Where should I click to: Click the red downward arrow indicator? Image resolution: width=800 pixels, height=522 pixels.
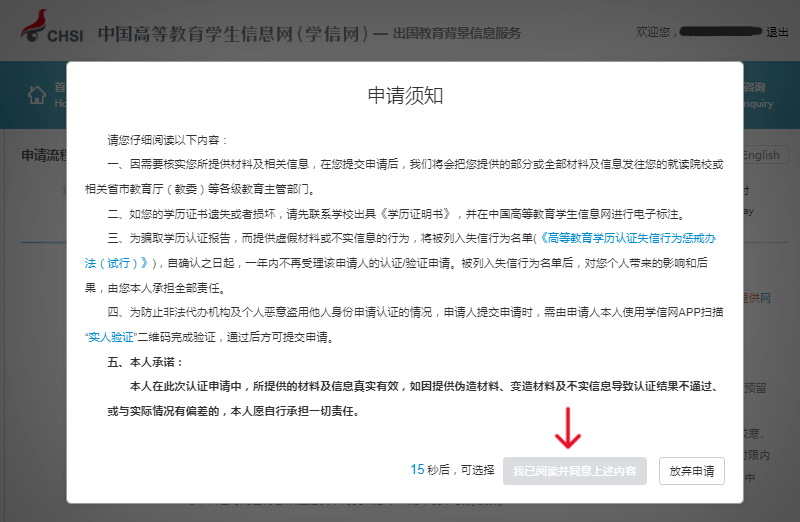click(x=569, y=430)
